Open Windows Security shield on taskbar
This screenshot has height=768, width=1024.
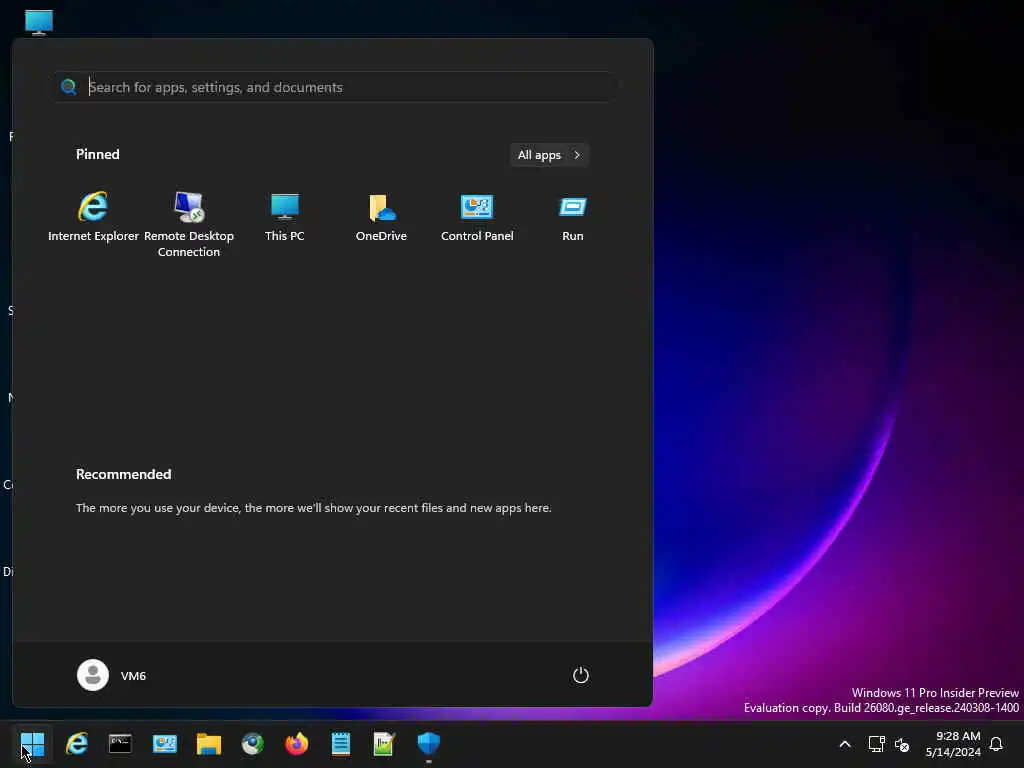[x=428, y=744]
